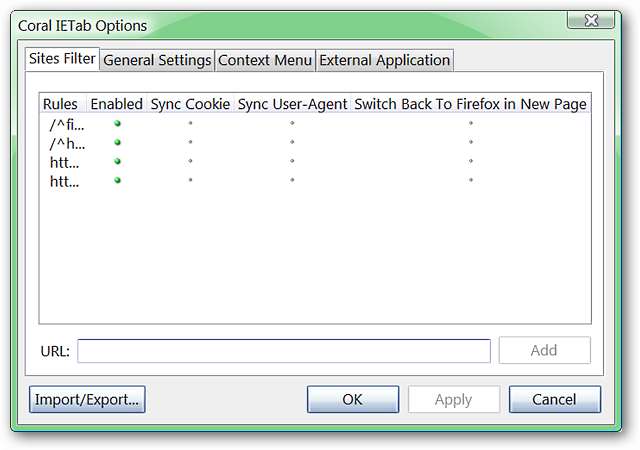Toggle Sync User-Agent for the /^h rule

click(x=292, y=143)
